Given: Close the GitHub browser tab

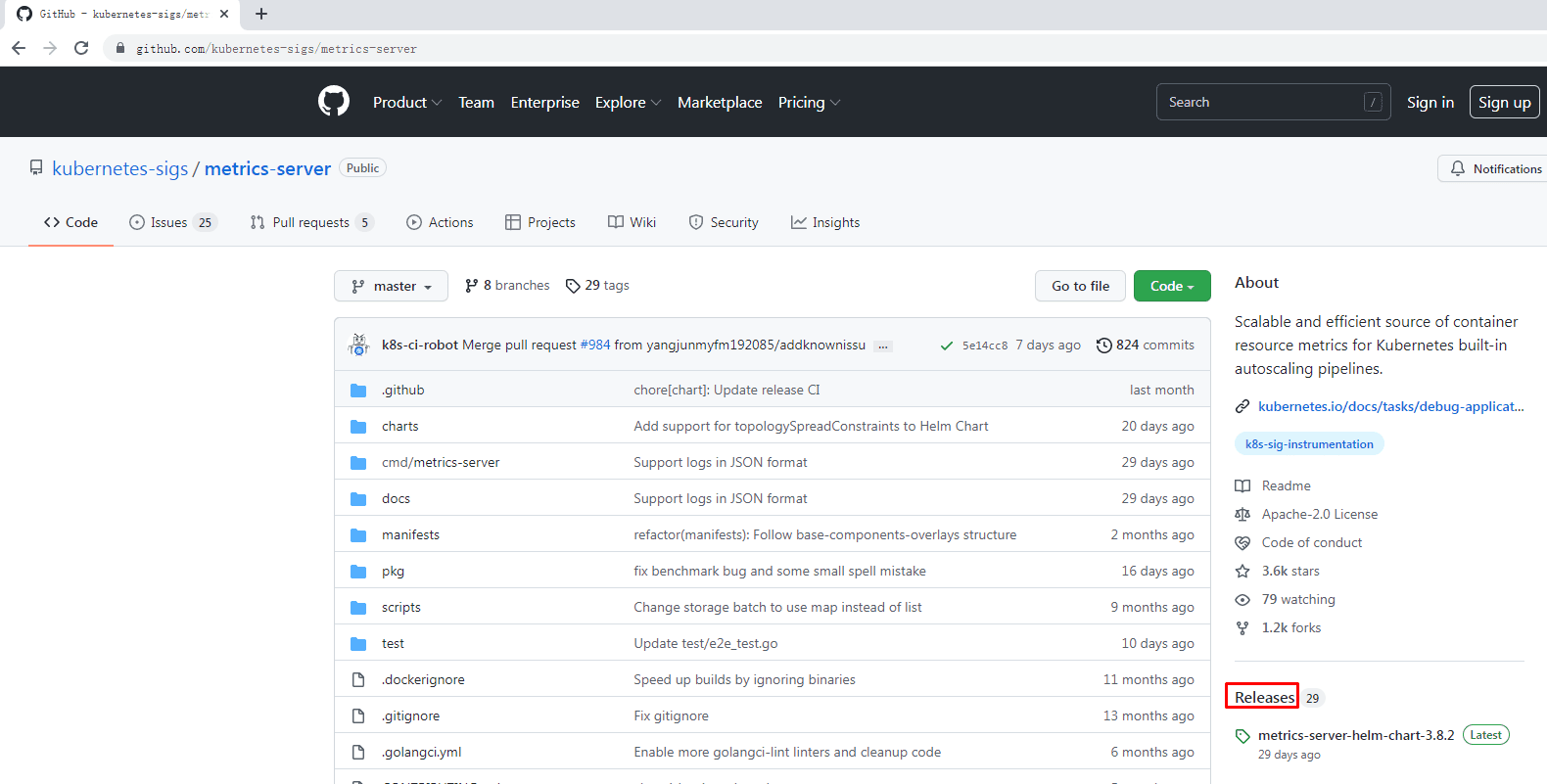Looking at the screenshot, I should (x=224, y=14).
